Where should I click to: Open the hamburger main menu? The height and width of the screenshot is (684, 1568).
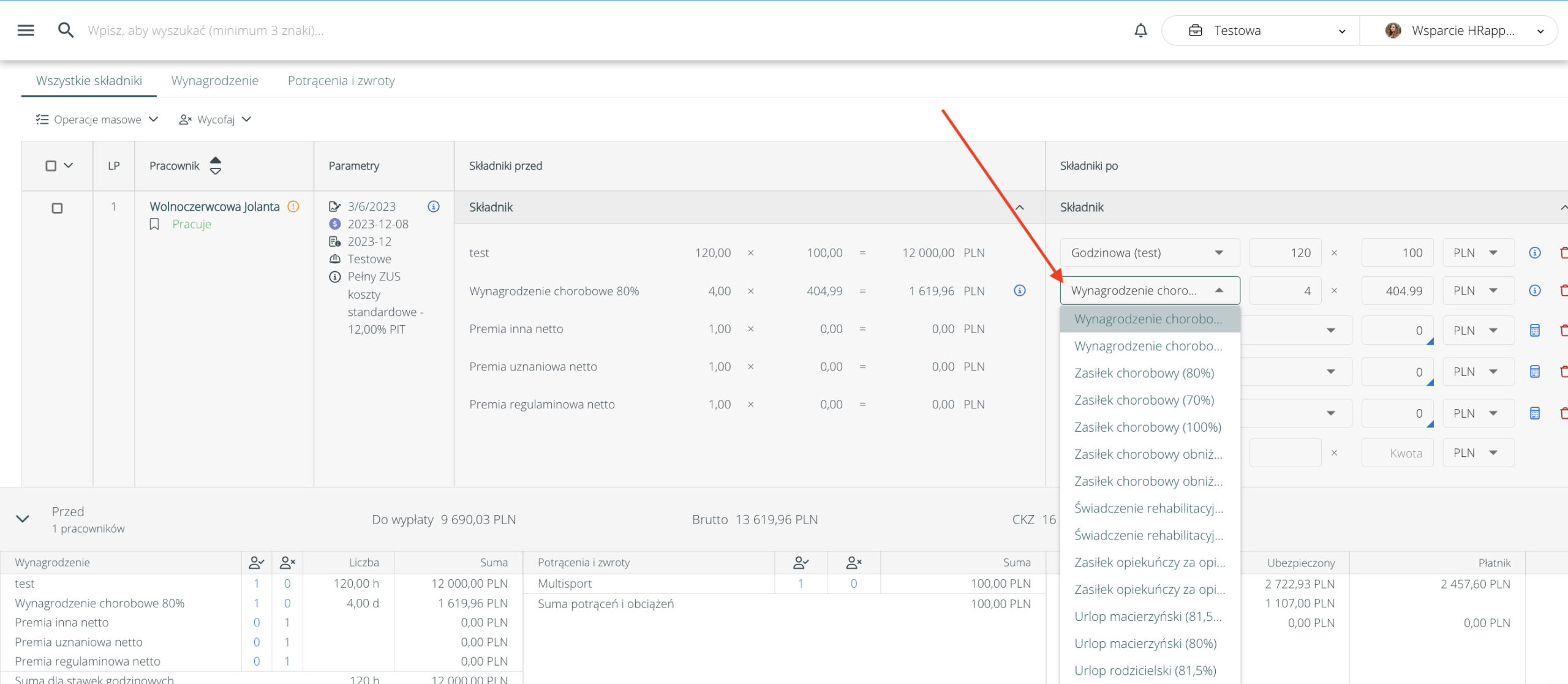pyautogui.click(x=26, y=30)
